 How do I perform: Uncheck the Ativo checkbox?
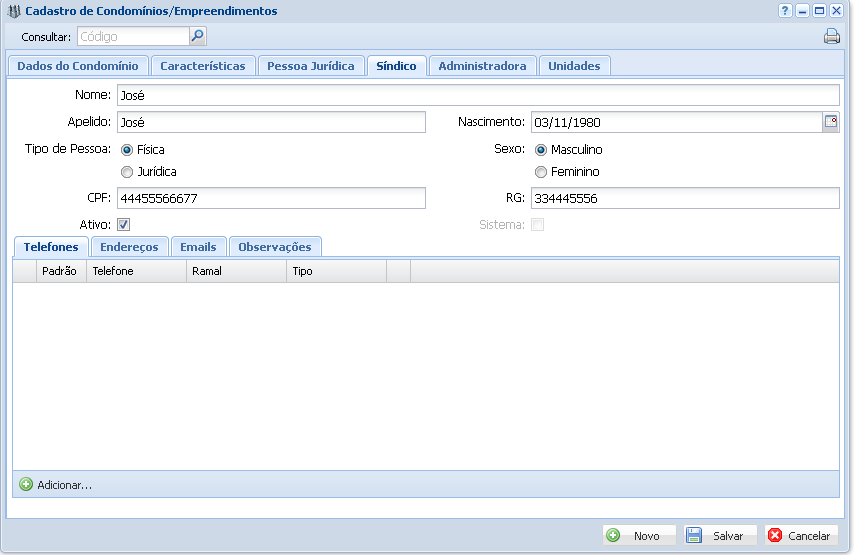click(124, 225)
